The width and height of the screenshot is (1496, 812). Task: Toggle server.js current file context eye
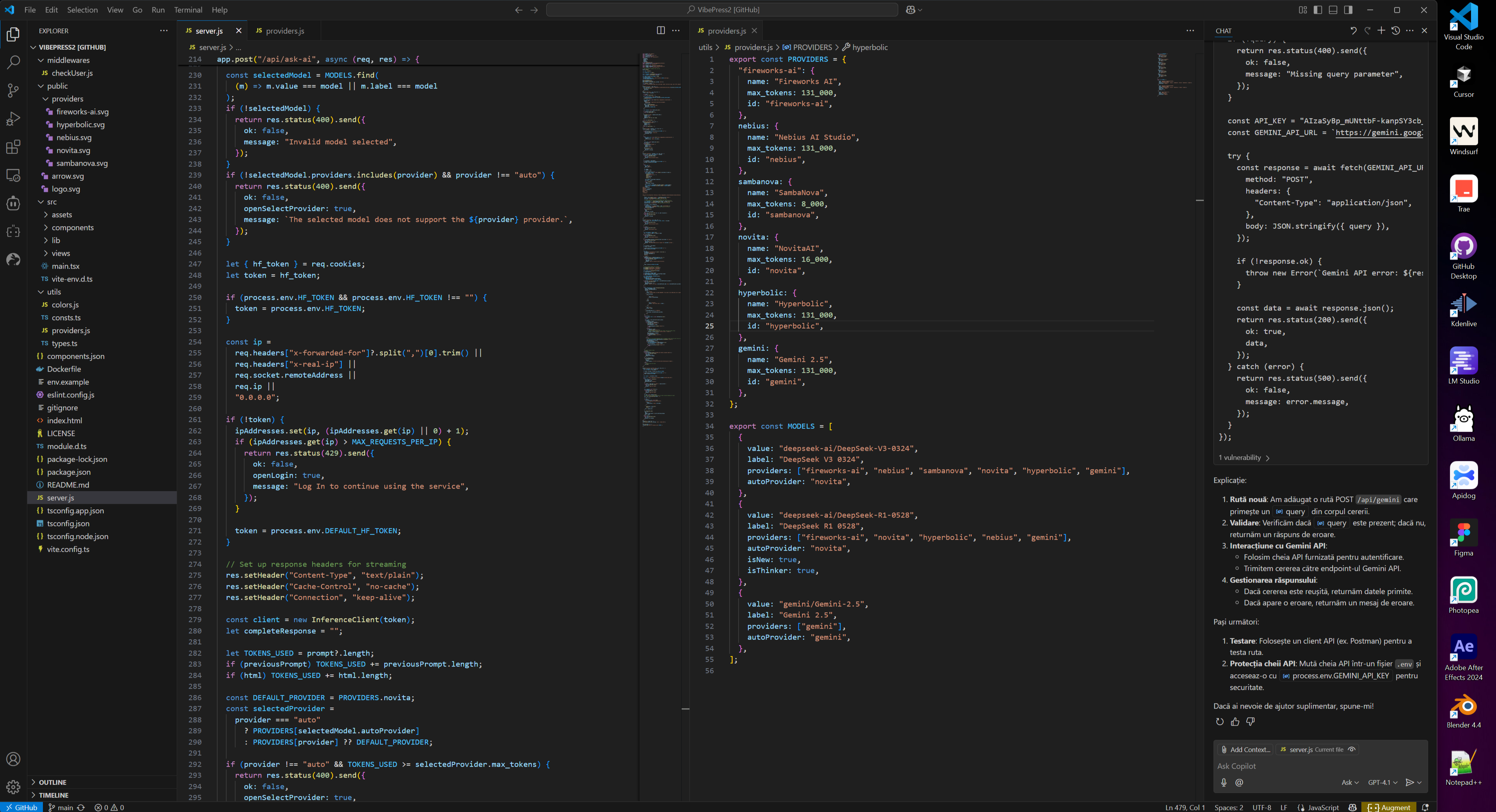pyautogui.click(x=1351, y=749)
